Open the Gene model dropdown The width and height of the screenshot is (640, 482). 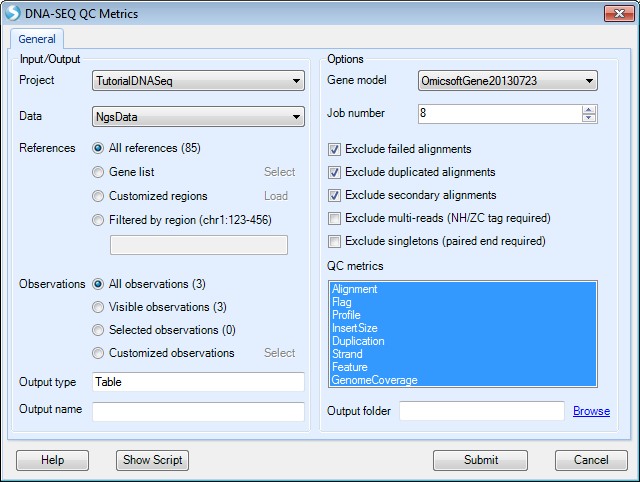coord(507,81)
